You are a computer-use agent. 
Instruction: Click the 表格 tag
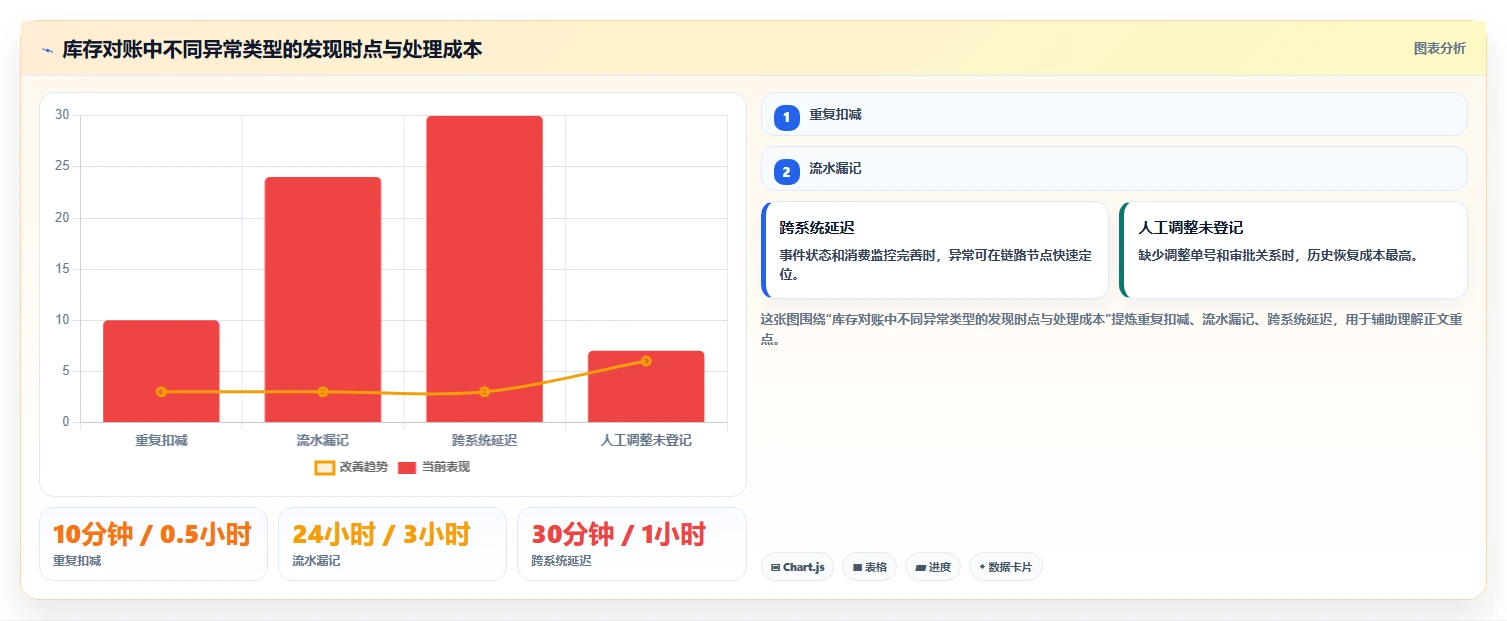click(x=869, y=567)
